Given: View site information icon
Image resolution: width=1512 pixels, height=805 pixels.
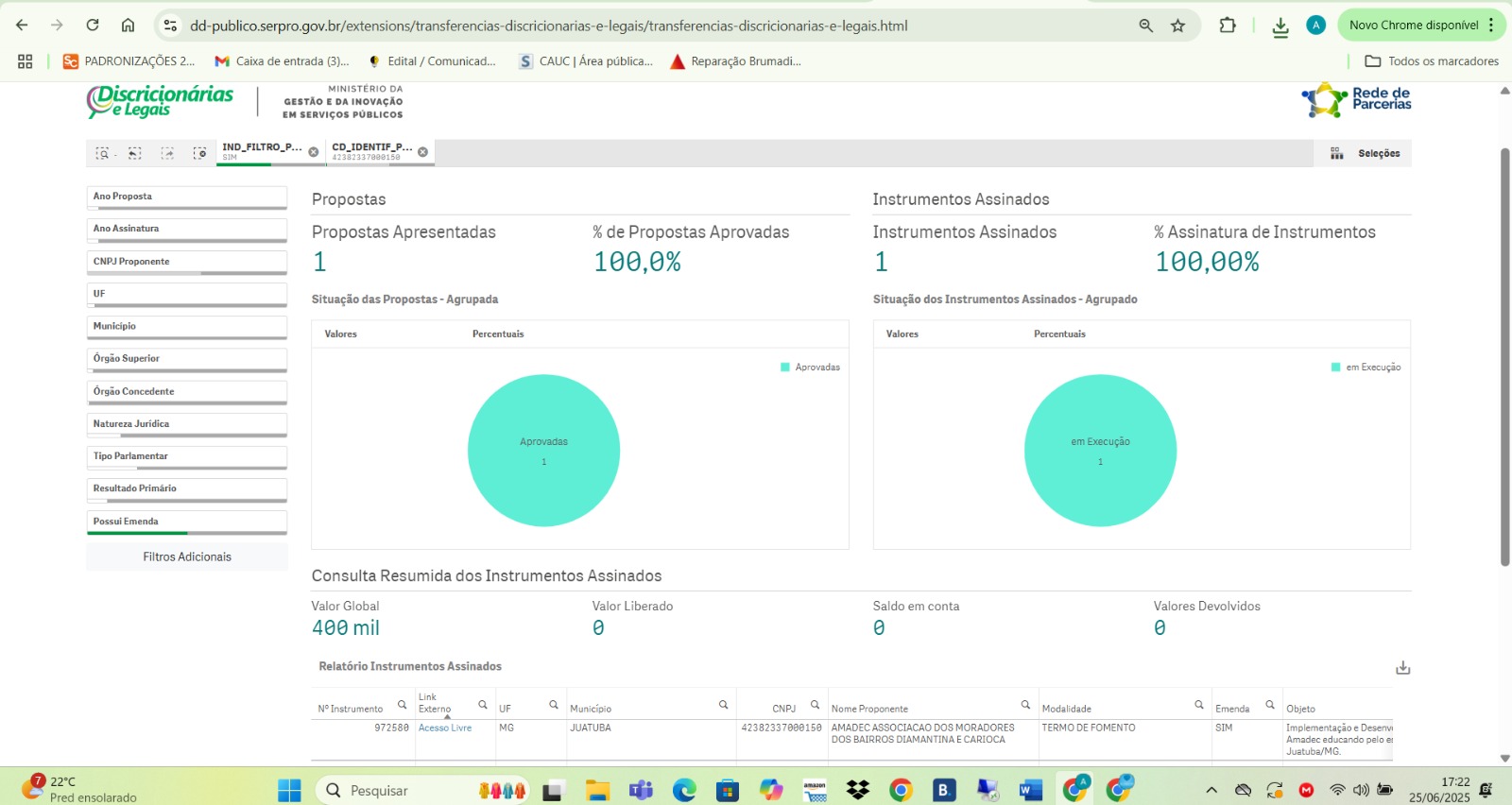Looking at the screenshot, I should point(170,26).
